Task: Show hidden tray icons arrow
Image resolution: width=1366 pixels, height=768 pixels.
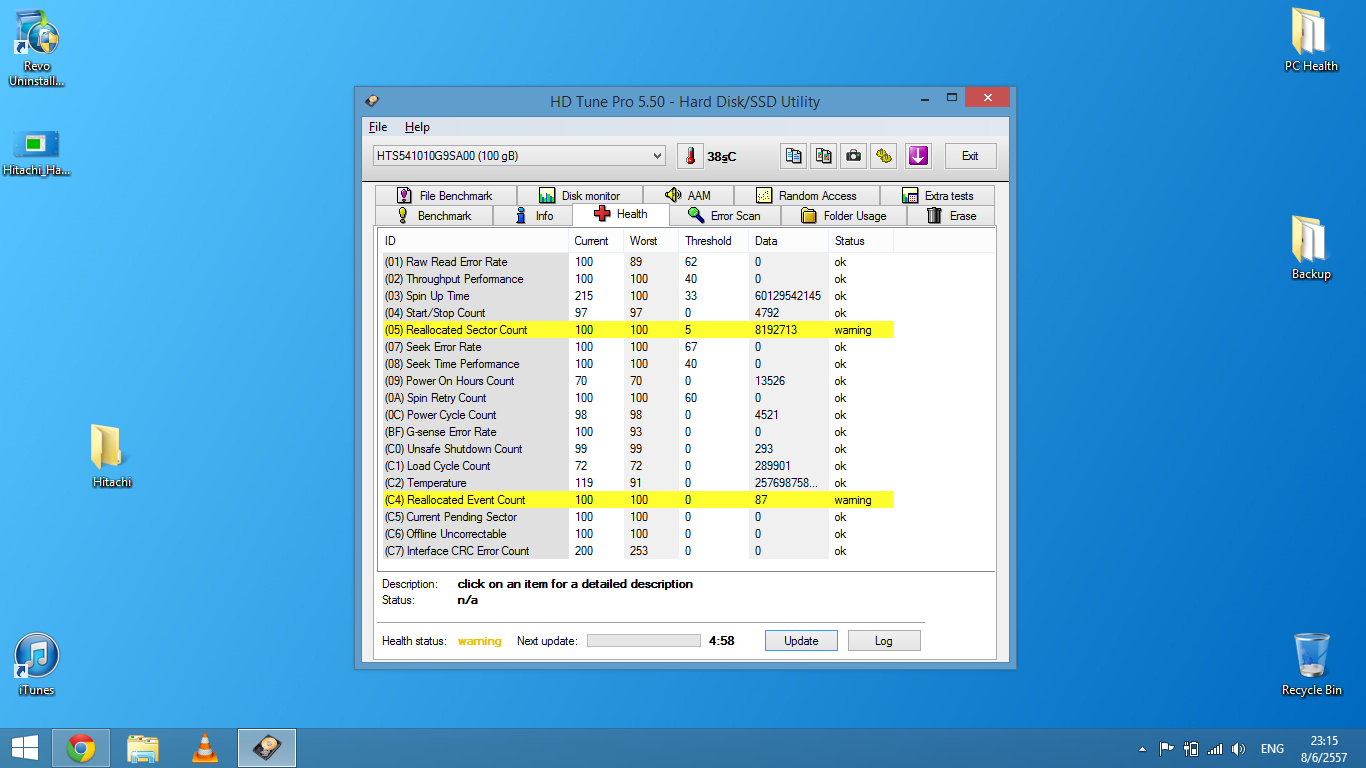Action: pos(1142,749)
